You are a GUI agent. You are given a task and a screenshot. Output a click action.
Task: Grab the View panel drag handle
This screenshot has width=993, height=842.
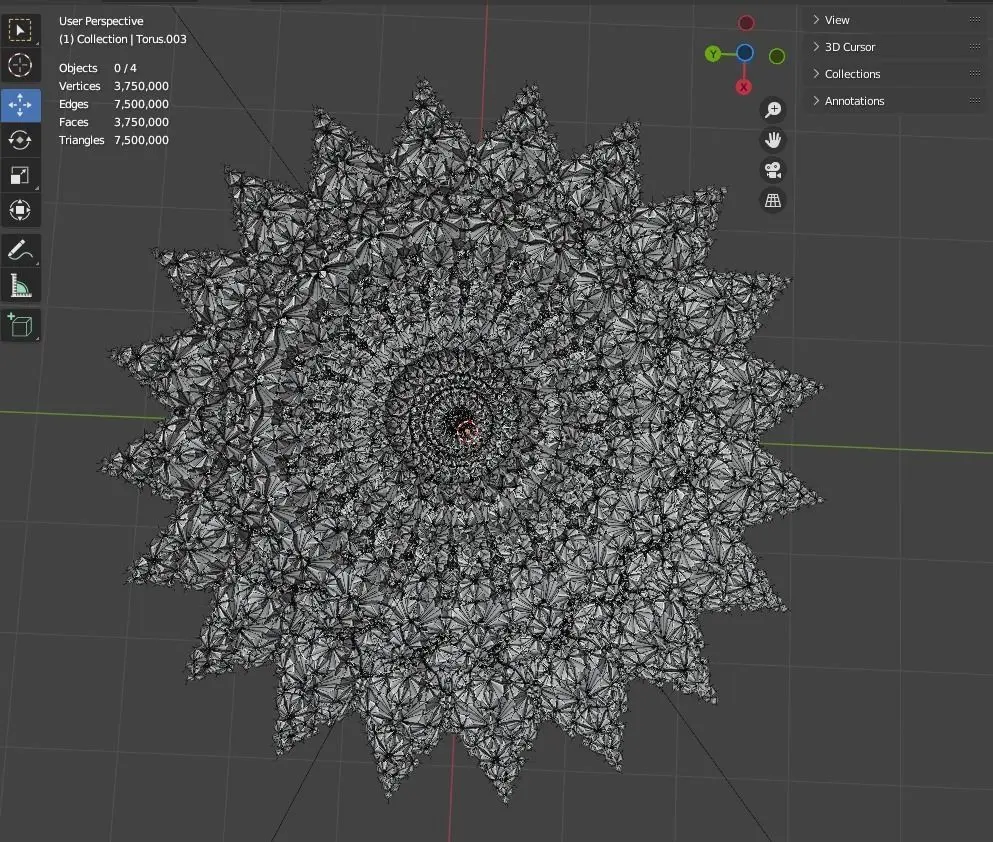[x=975, y=20]
